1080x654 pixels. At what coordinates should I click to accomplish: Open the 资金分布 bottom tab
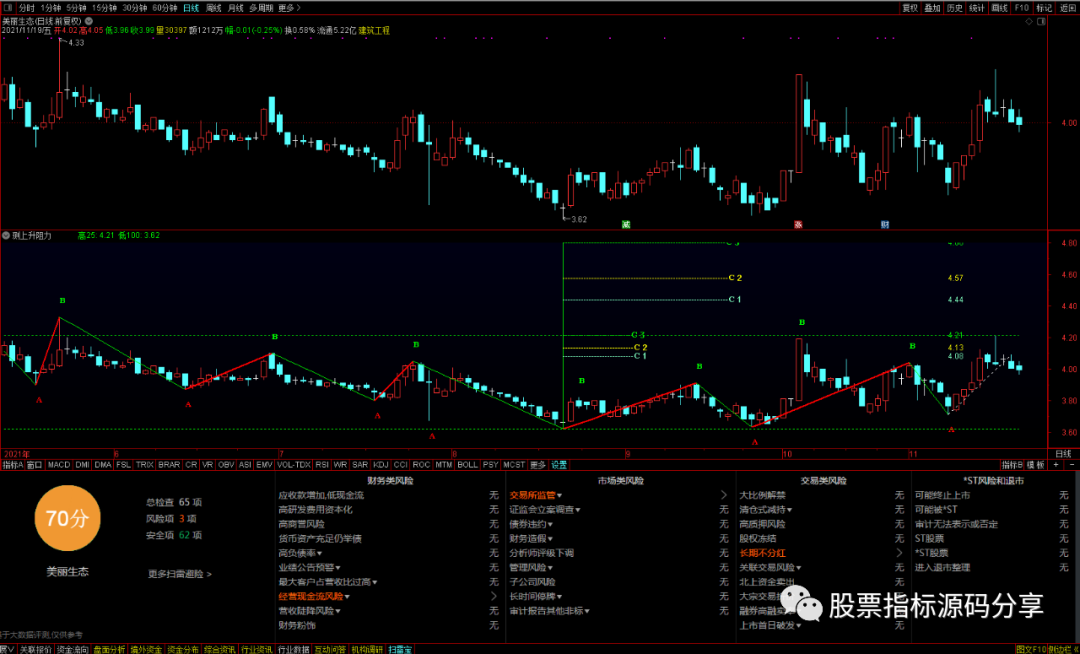click(183, 649)
